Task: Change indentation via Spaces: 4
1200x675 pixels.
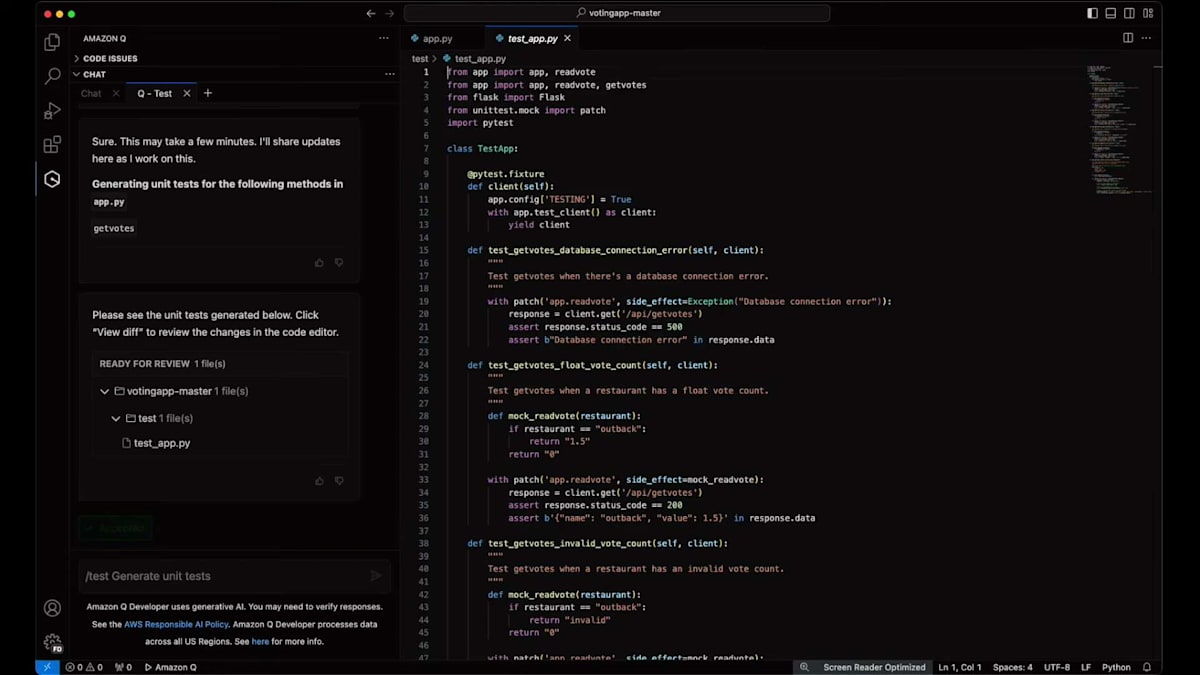Action: pos(1013,667)
